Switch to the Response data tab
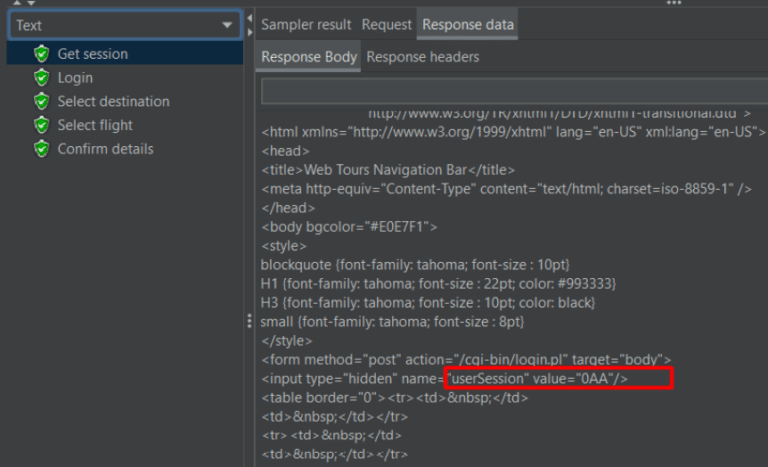 [x=467, y=24]
